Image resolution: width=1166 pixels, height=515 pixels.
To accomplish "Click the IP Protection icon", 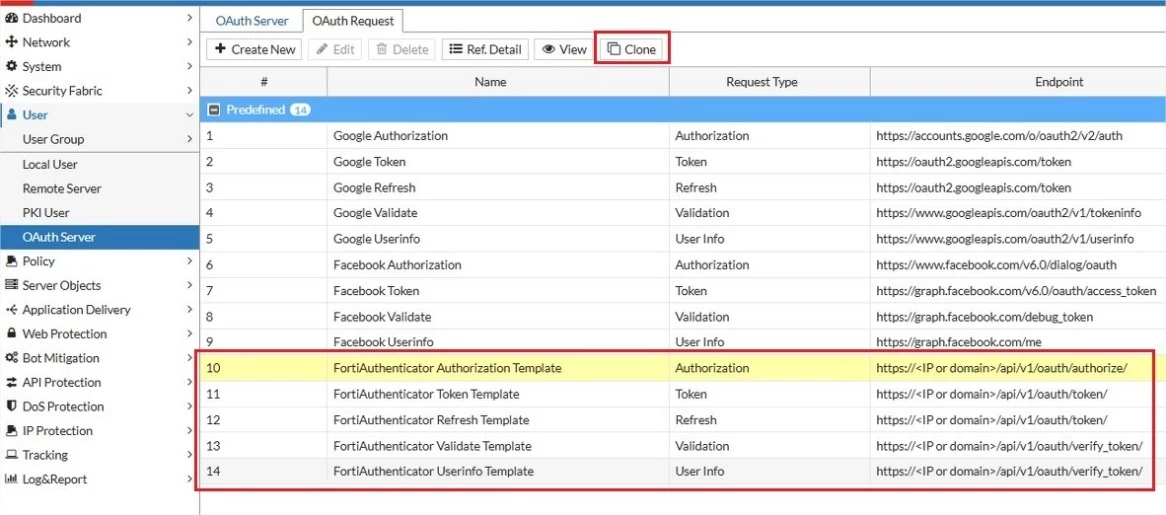I will point(11,431).
